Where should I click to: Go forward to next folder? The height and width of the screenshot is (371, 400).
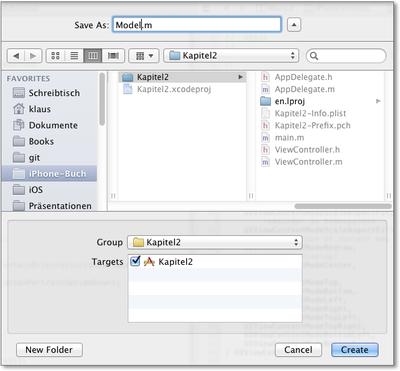point(33,56)
